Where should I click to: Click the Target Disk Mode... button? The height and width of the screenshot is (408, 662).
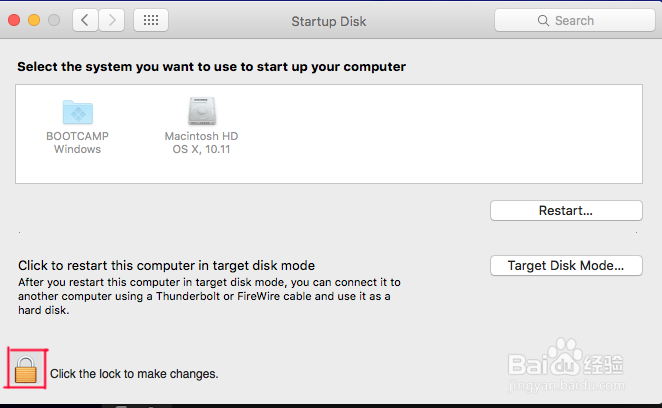[x=566, y=266]
